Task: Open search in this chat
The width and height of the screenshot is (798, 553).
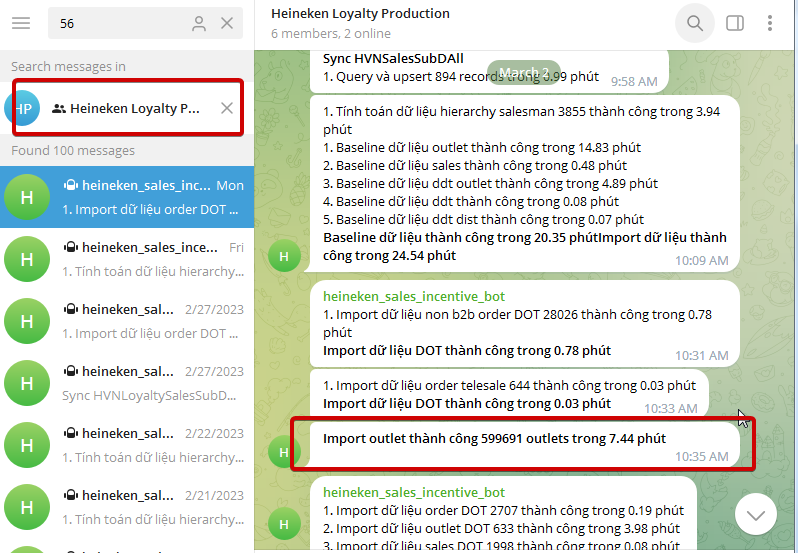Action: click(x=695, y=23)
